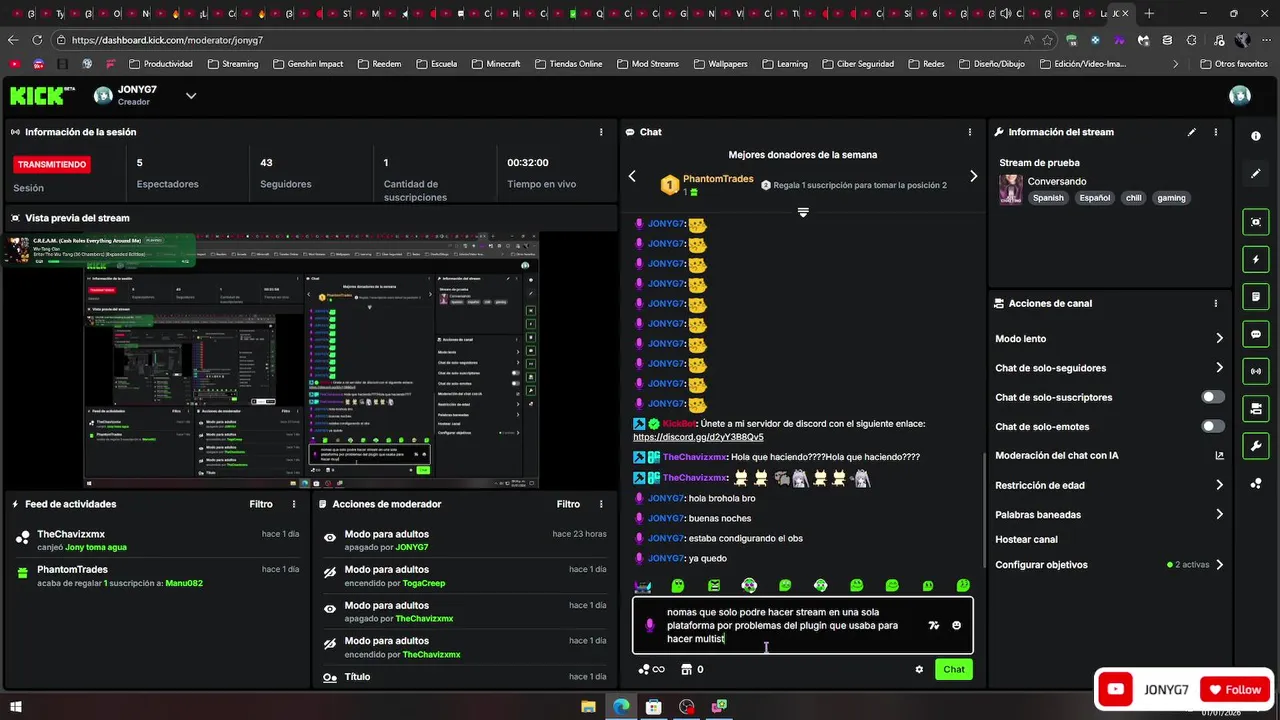Image resolution: width=1280 pixels, height=720 pixels.
Task: Click TogaCreep in moderator actions
Action: [423, 583]
